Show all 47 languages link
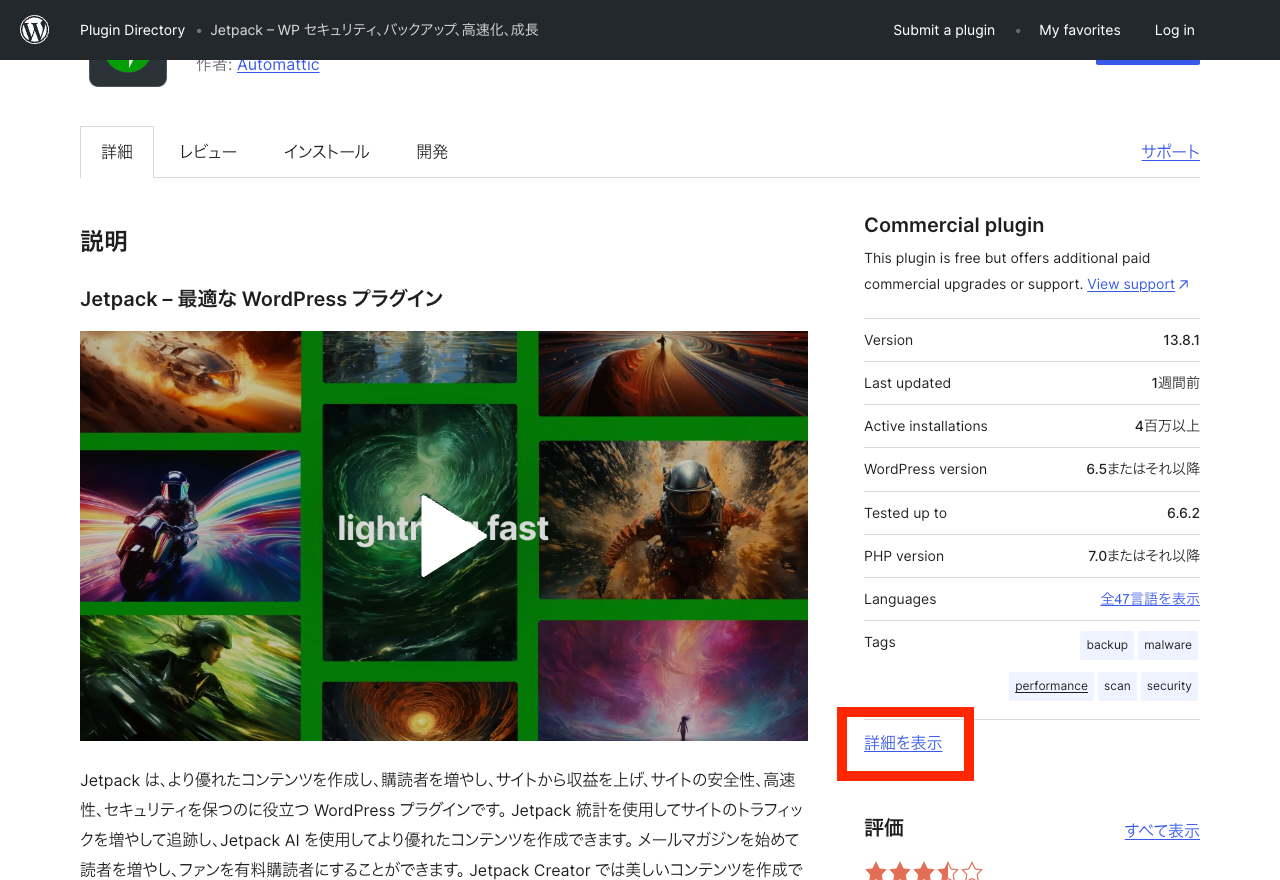 click(x=1150, y=599)
